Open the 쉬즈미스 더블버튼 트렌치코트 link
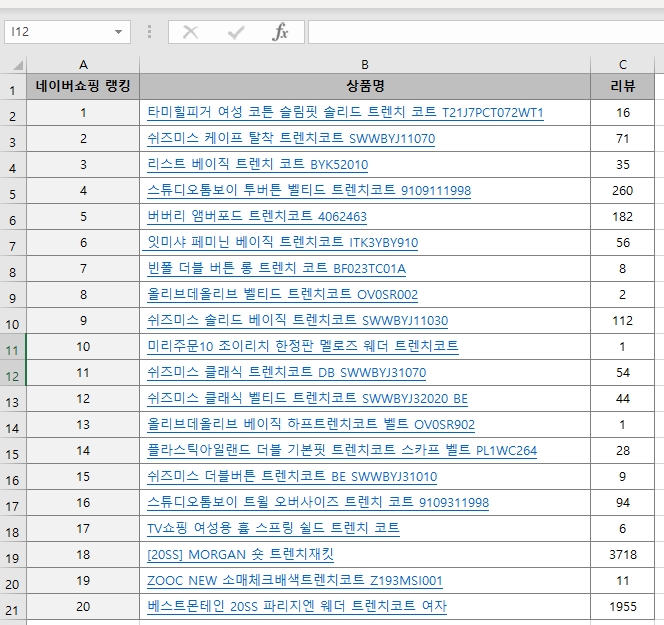The image size is (664, 625). click(292, 476)
